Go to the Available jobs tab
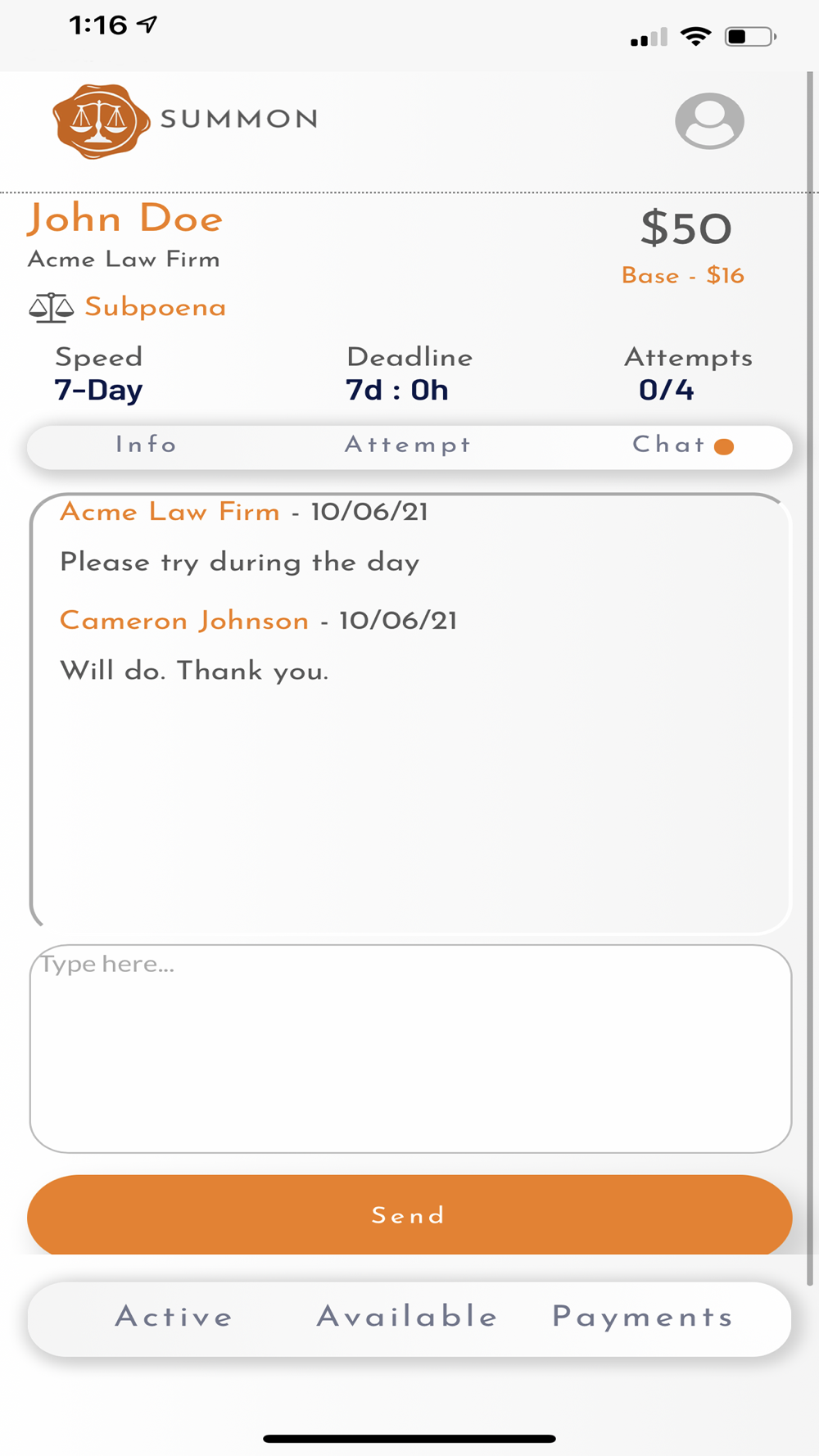The height and width of the screenshot is (1456, 819). (x=408, y=1316)
